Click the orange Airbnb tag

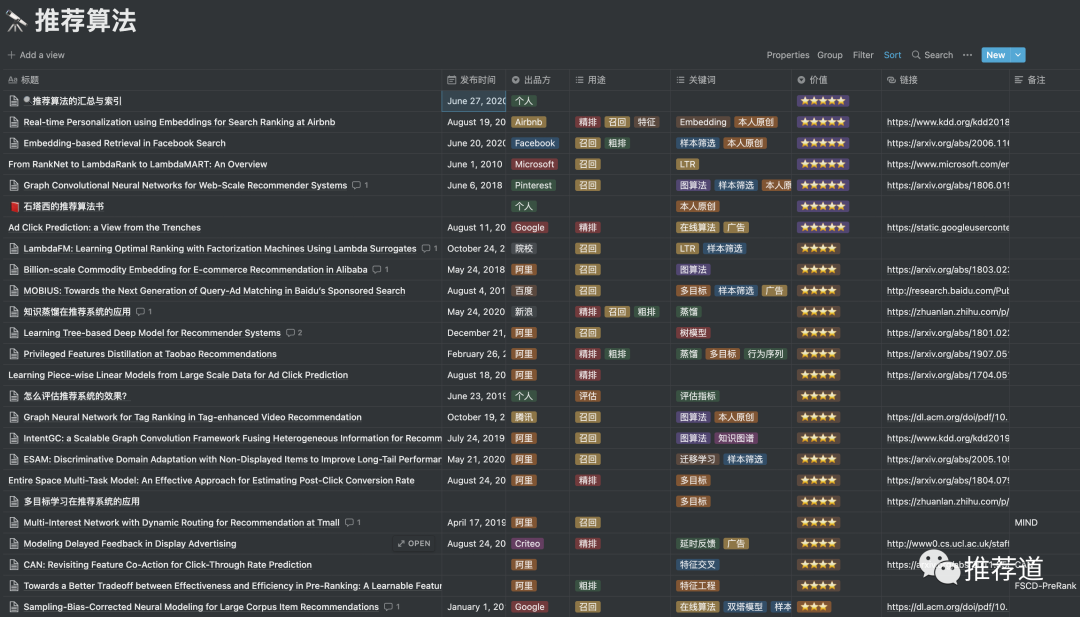[528, 122]
